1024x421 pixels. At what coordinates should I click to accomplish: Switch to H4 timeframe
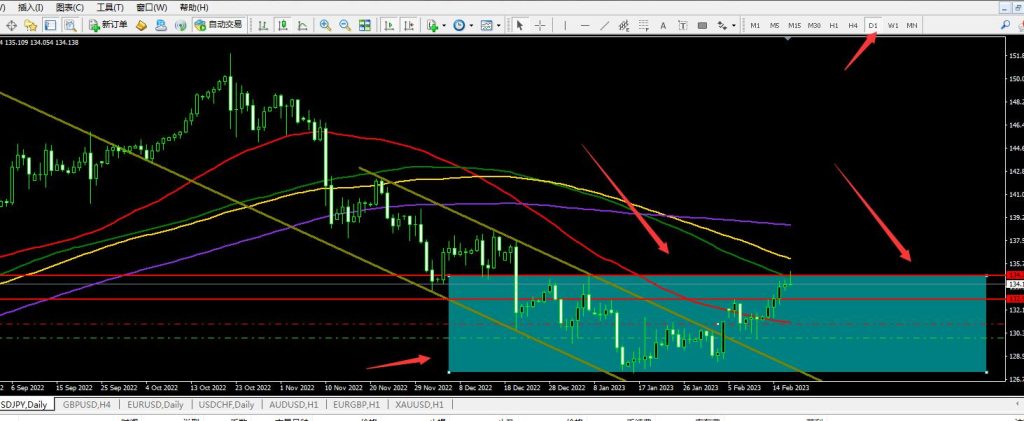(x=852, y=24)
